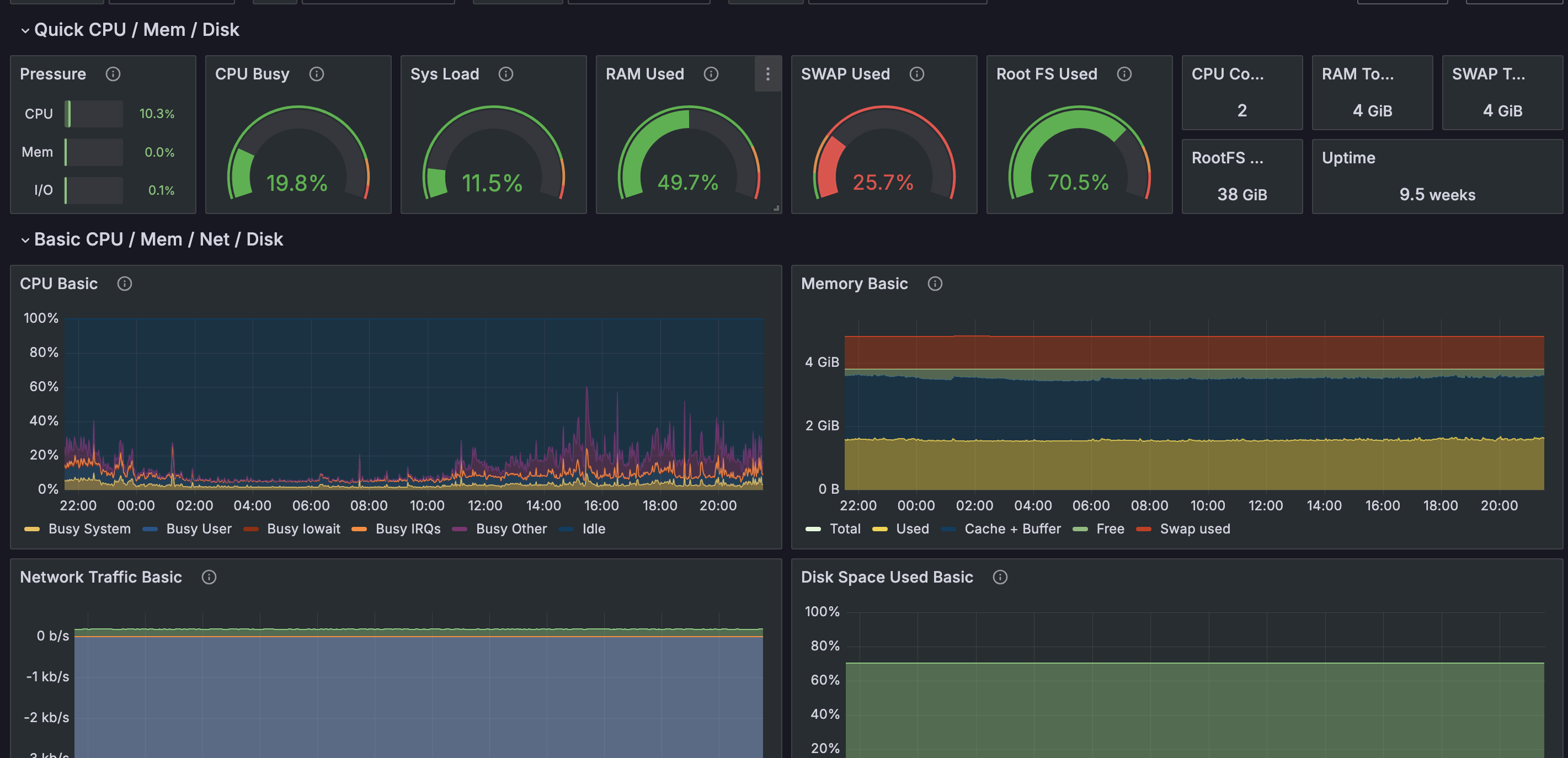Viewport: 1568px width, 758px height.
Task: Click the CPU cores value 2
Action: pos(1242,111)
